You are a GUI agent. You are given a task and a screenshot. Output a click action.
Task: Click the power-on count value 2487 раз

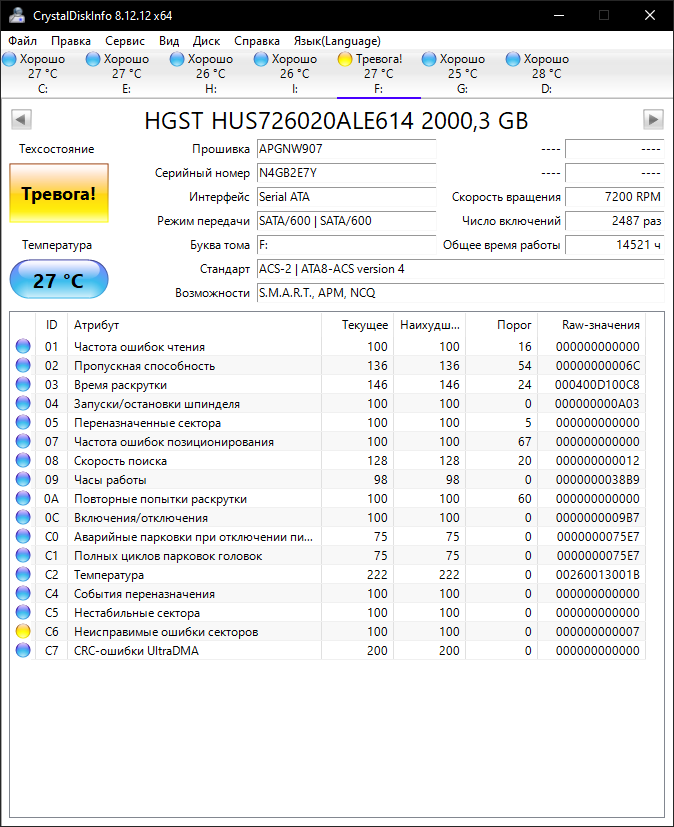pyautogui.click(x=614, y=221)
